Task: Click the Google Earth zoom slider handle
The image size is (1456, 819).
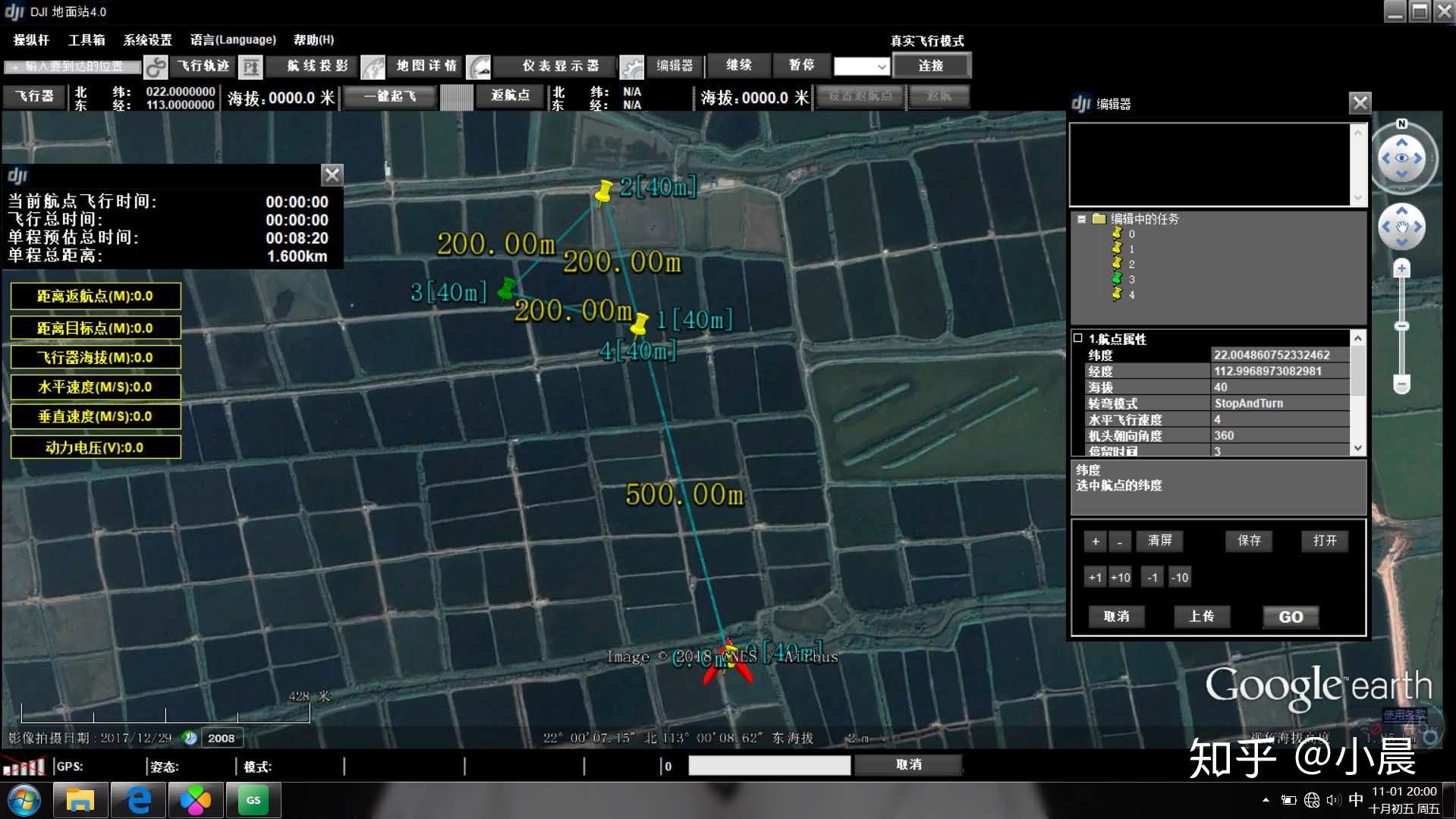Action: [x=1402, y=326]
